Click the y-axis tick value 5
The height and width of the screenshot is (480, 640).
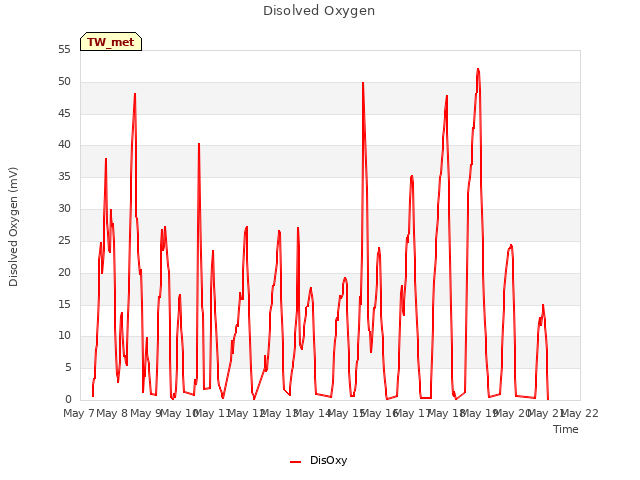(x=68, y=368)
